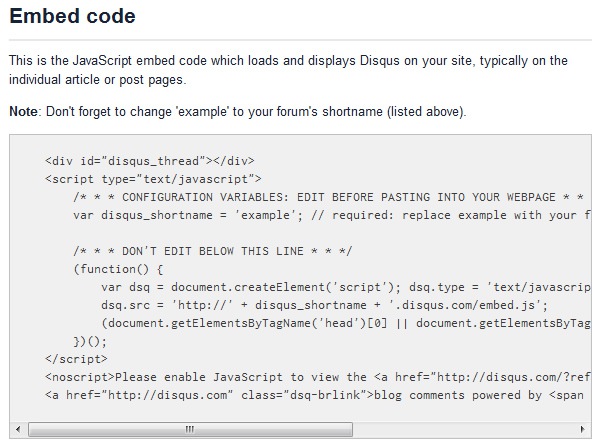Click the horizontal scrollbar left arrow
Image resolution: width=602 pixels, height=446 pixels.
tap(18, 429)
